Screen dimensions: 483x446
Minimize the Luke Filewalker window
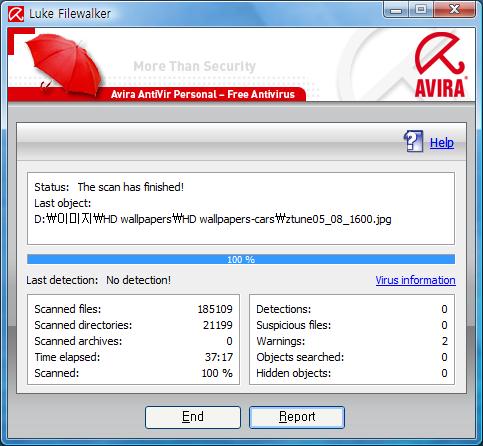coord(396,10)
